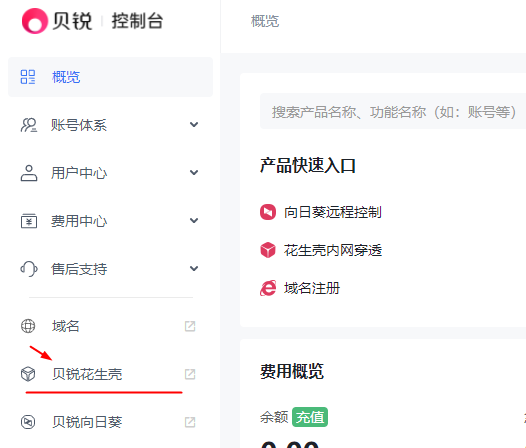Click the 域名注册 e-shaped icon
Screen dimensions: 526x448
pyautogui.click(x=268, y=288)
